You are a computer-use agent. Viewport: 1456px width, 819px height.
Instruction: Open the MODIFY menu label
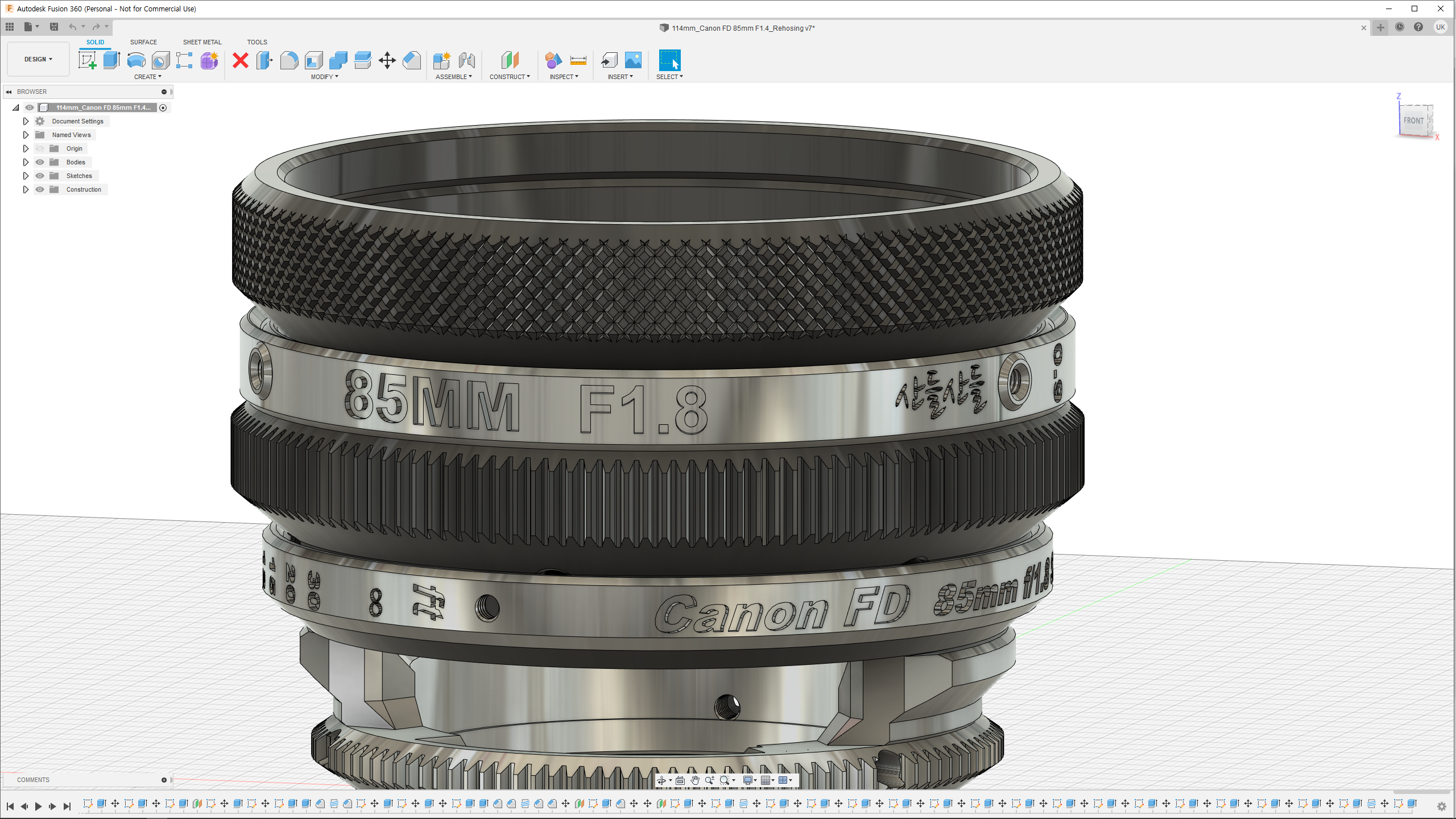(324, 77)
